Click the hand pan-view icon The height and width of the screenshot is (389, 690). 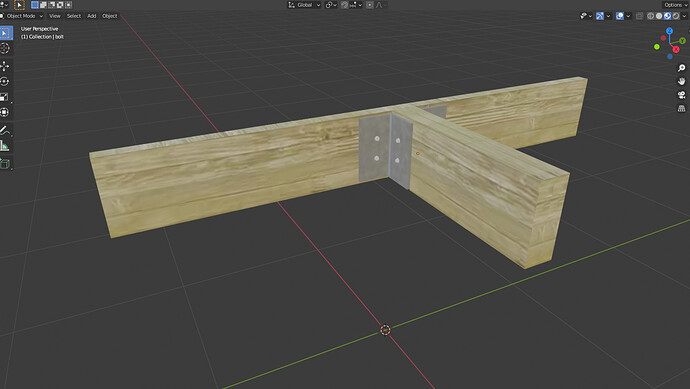[x=681, y=81]
